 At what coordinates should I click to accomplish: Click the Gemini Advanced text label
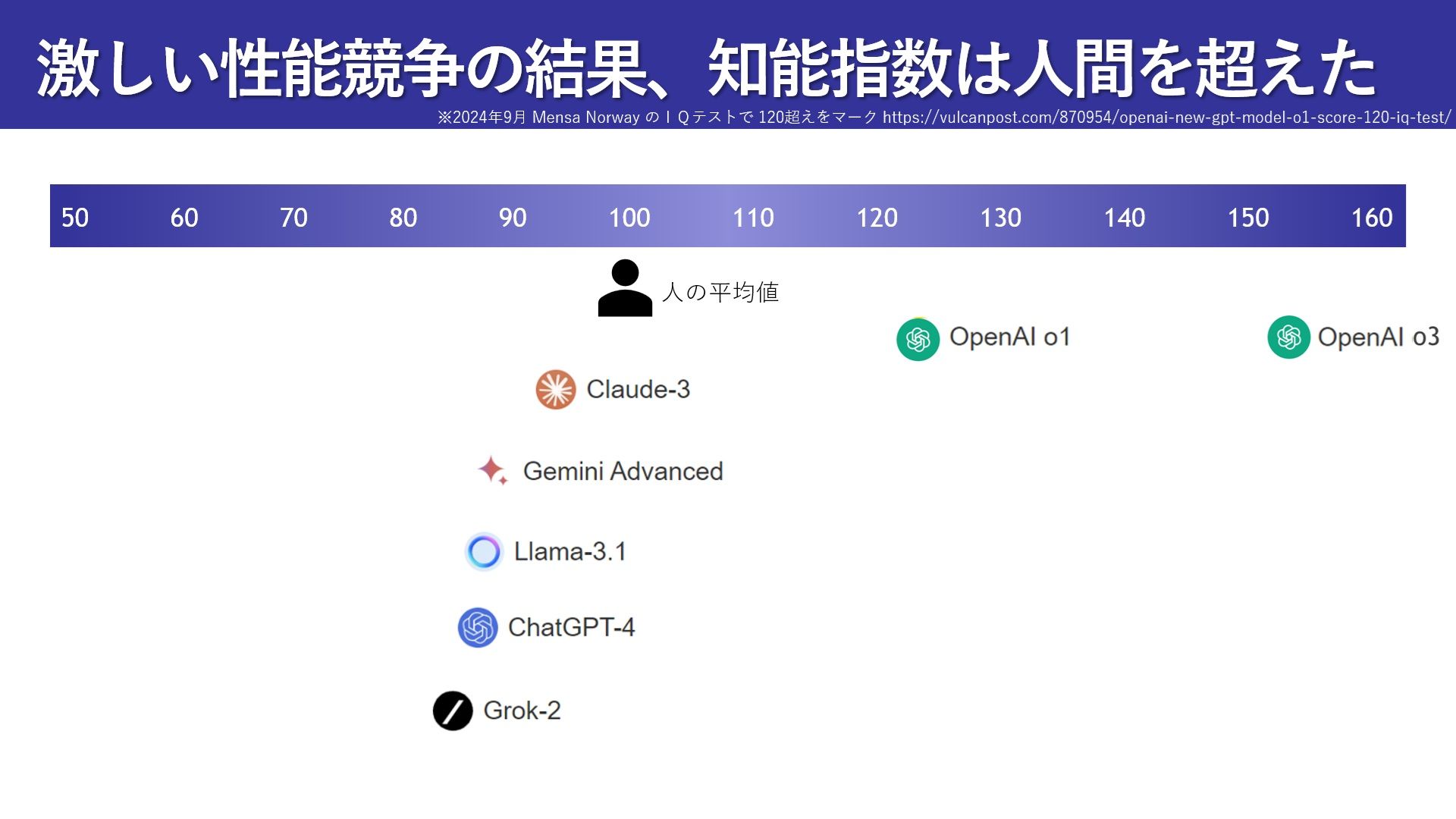click(623, 471)
